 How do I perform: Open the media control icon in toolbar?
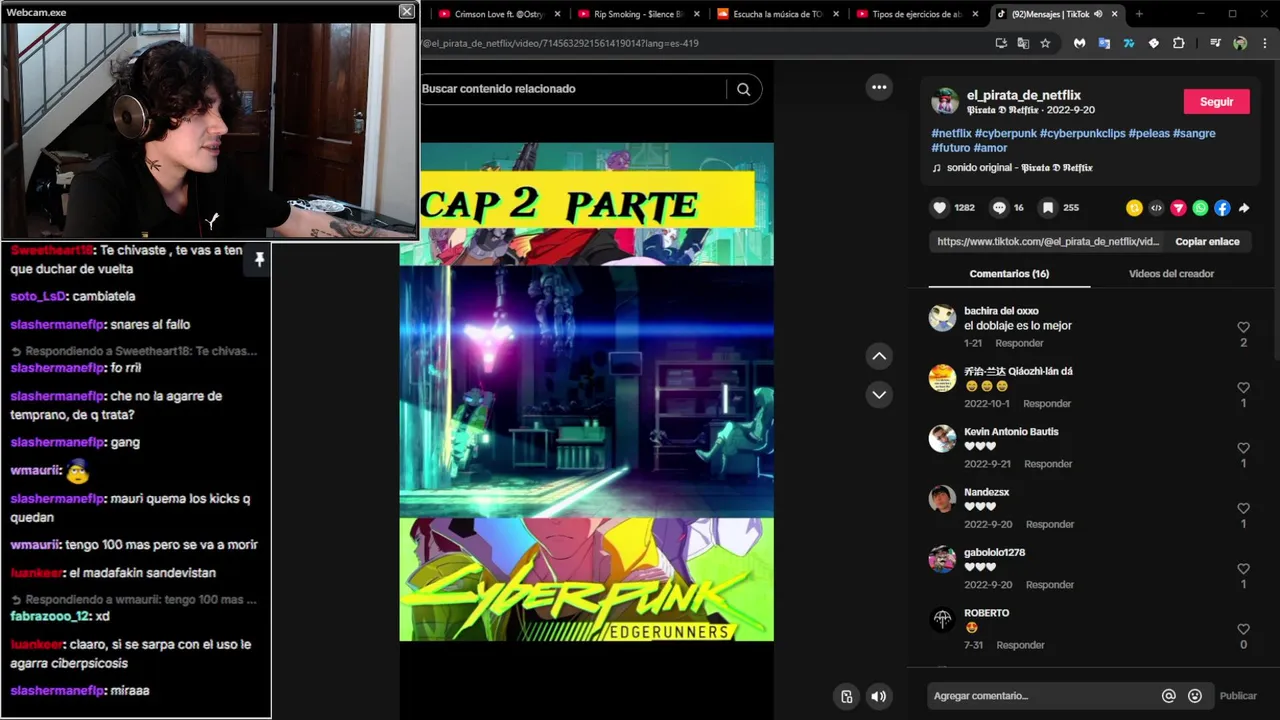point(1215,43)
